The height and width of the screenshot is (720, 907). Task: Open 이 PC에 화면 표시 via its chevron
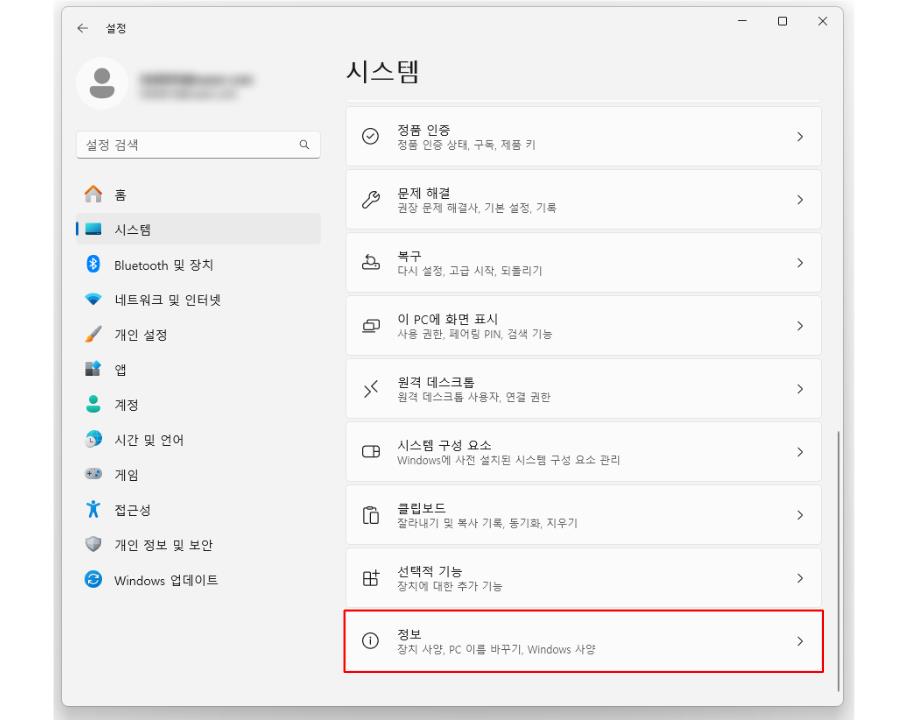[x=800, y=326]
